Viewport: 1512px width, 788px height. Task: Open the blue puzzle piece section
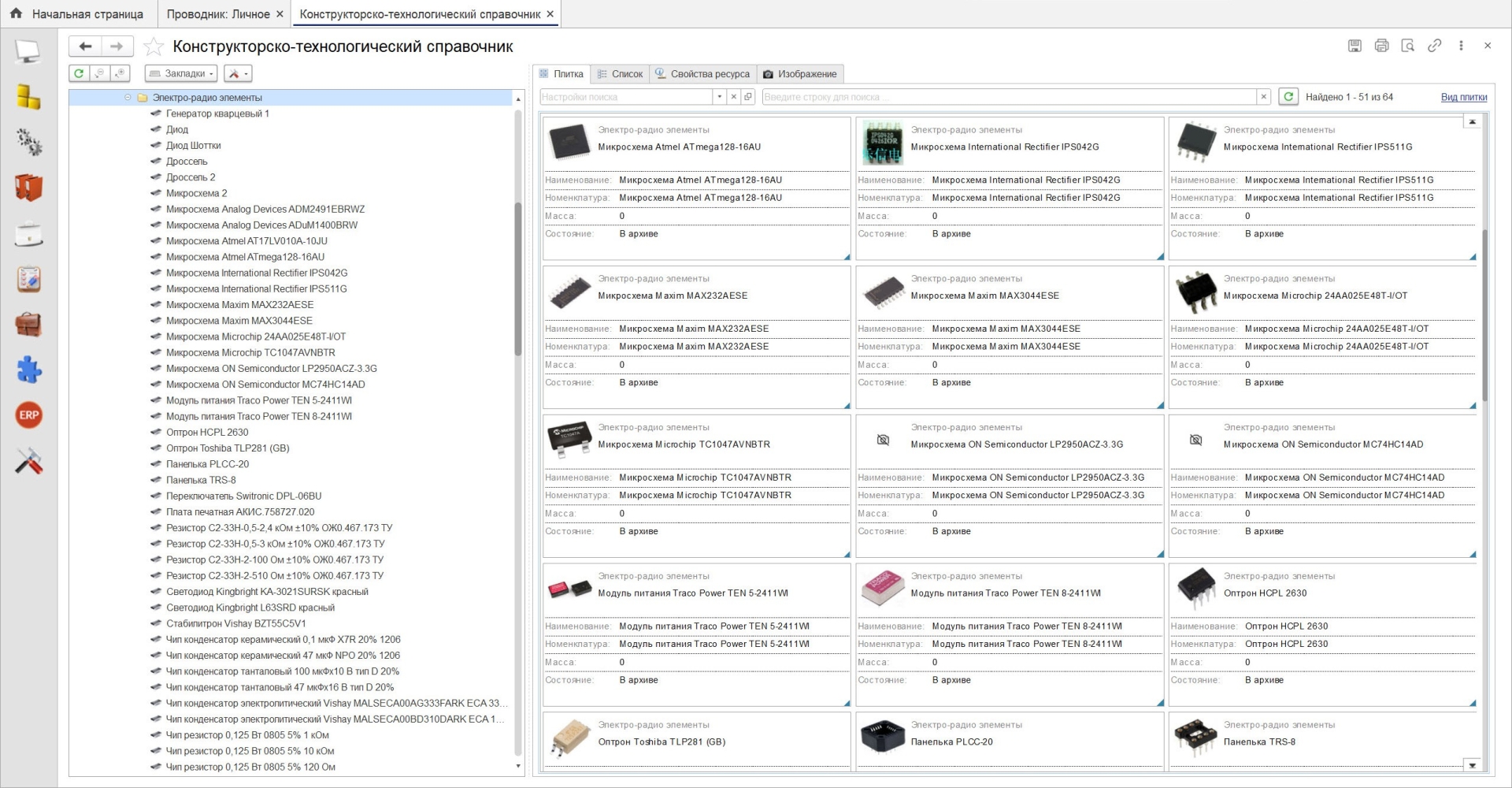pos(28,370)
